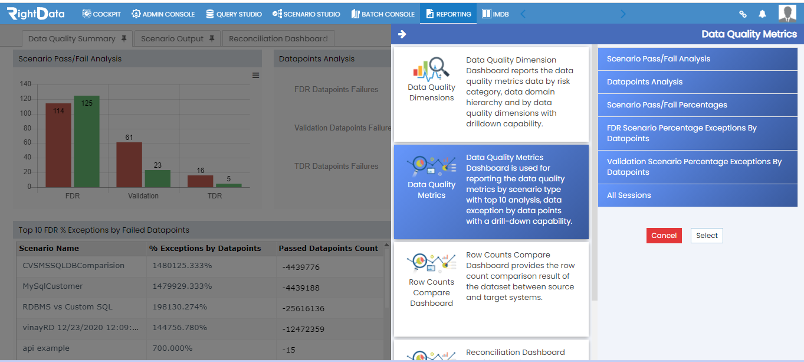Screen dimensions: 804x362
Task: Click the left navbar arrow
Action: (x=522, y=14)
